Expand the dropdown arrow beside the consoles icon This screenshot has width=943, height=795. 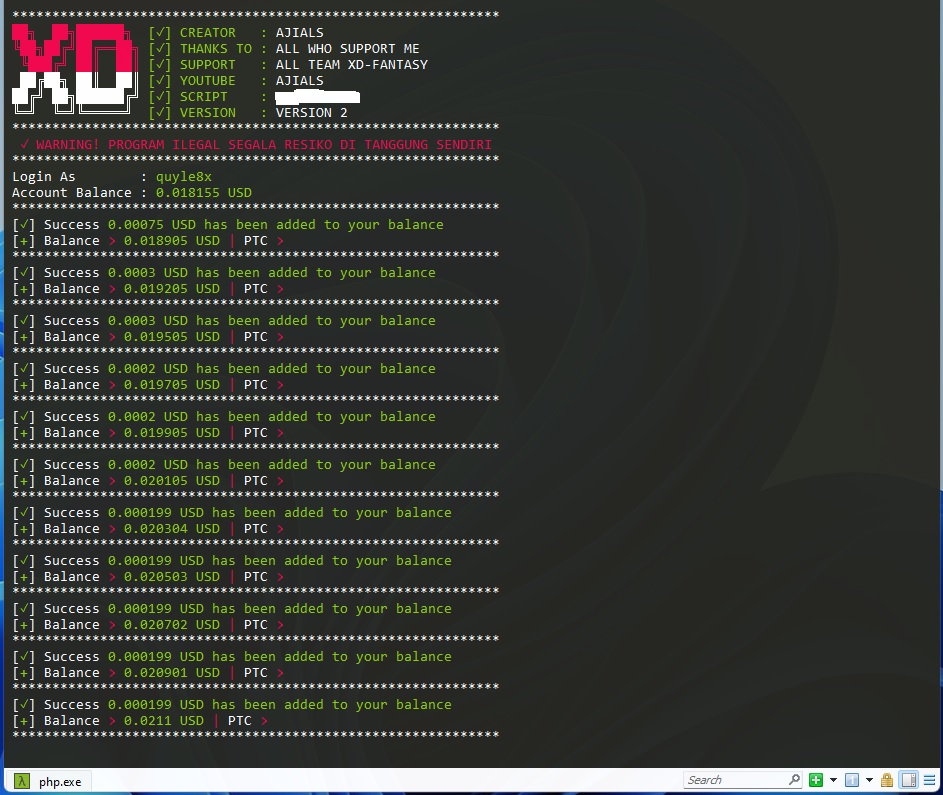pyautogui.click(x=869, y=780)
